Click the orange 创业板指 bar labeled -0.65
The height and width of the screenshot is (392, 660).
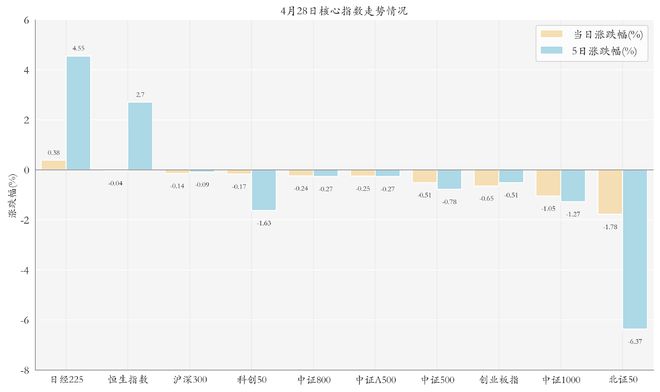tap(487, 178)
